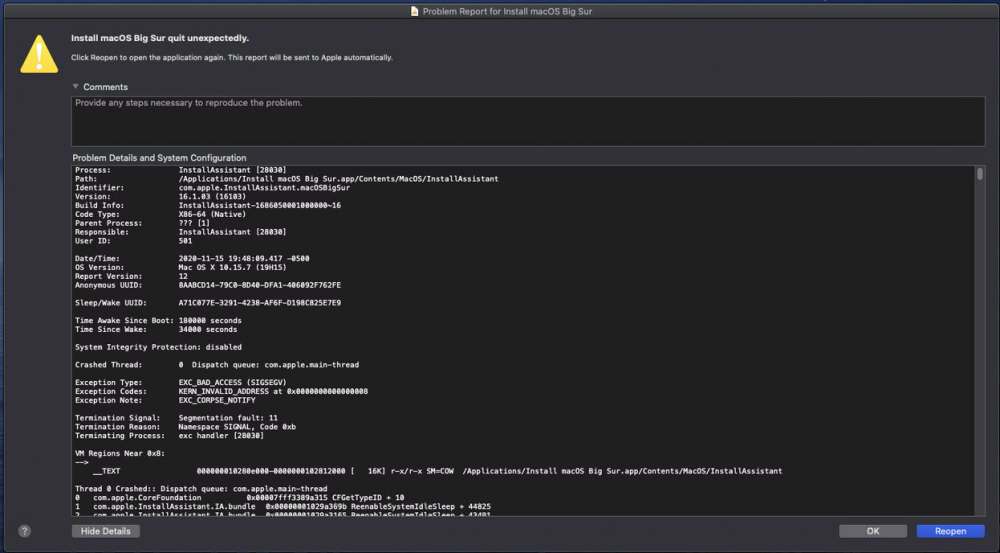Viewport: 1000px width, 553px height.
Task: Click the details pane scrollbar thumb
Action: coord(980,173)
